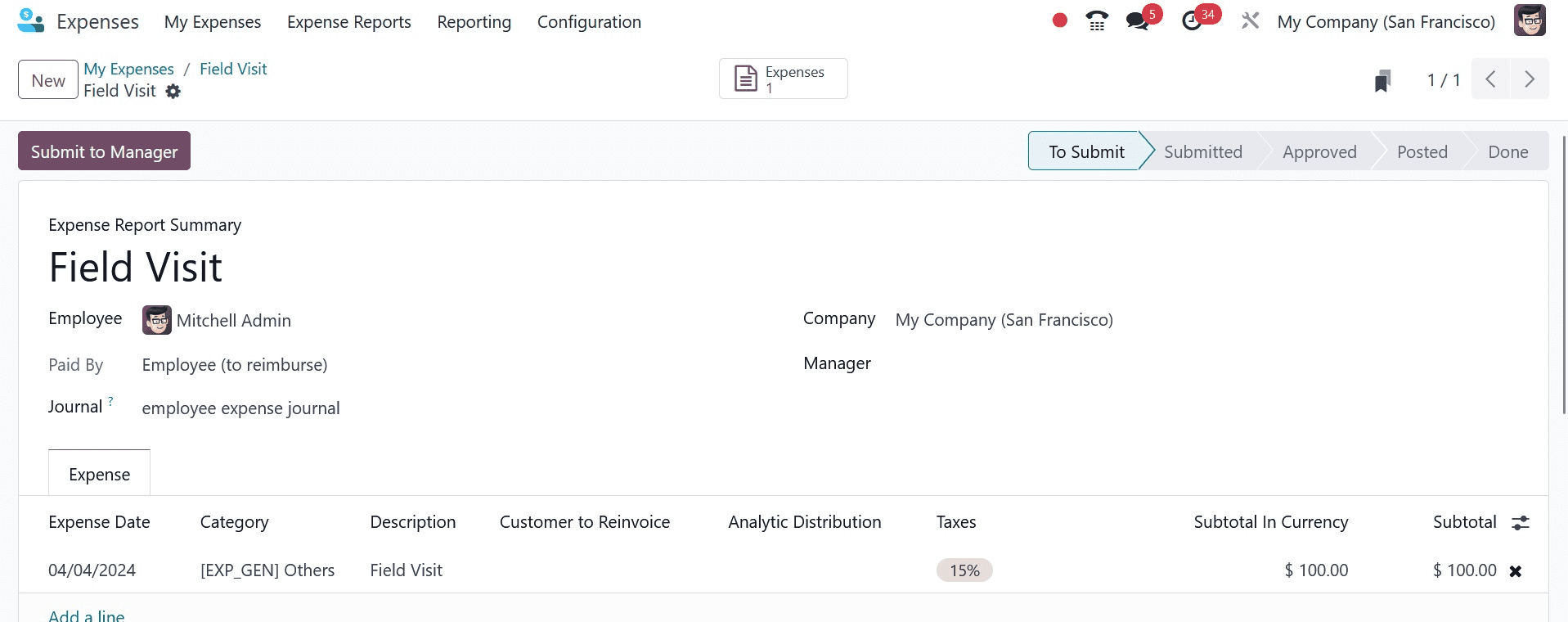Open the chat messages icon

[x=1137, y=21]
